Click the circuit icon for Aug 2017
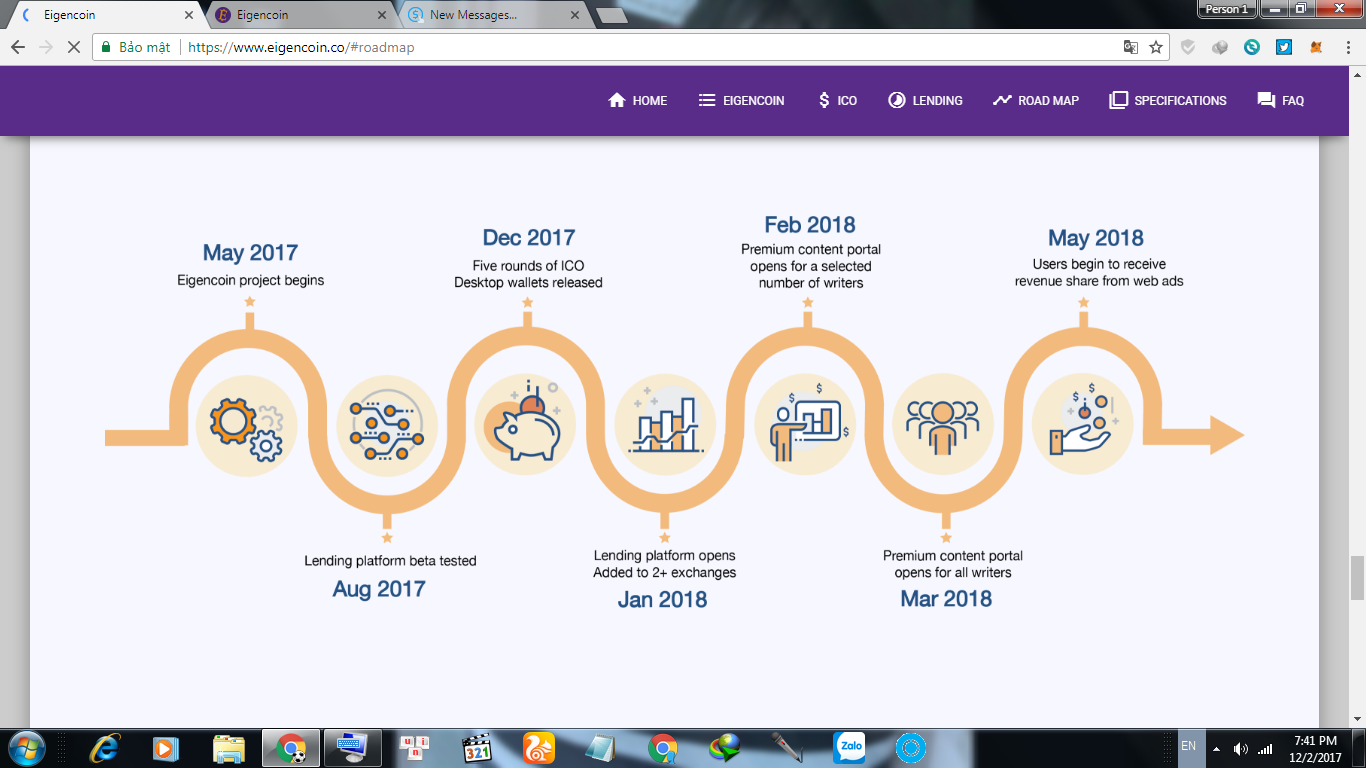The height and width of the screenshot is (768, 1366). 387,426
